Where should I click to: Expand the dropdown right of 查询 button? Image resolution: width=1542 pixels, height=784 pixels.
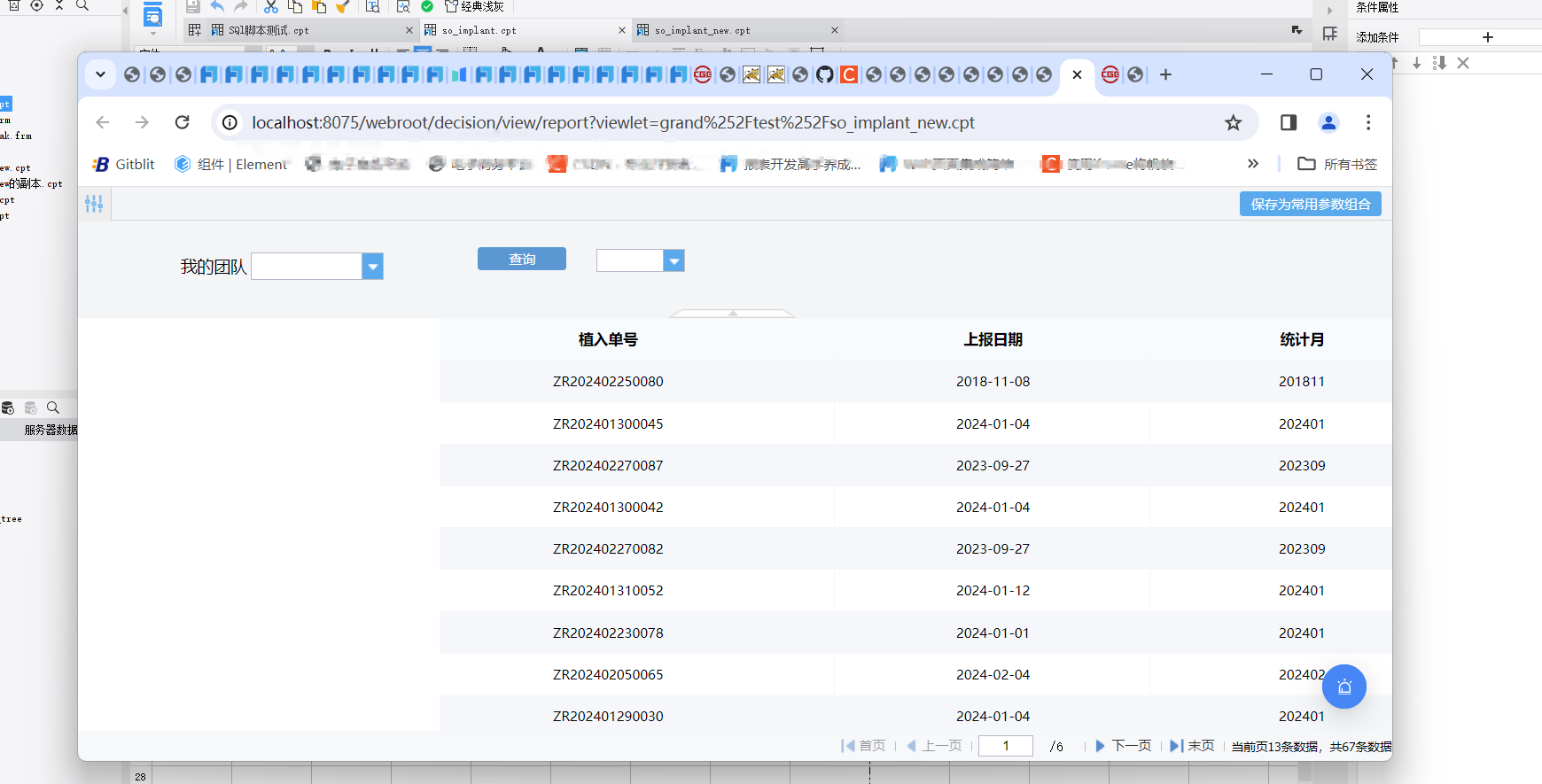674,260
